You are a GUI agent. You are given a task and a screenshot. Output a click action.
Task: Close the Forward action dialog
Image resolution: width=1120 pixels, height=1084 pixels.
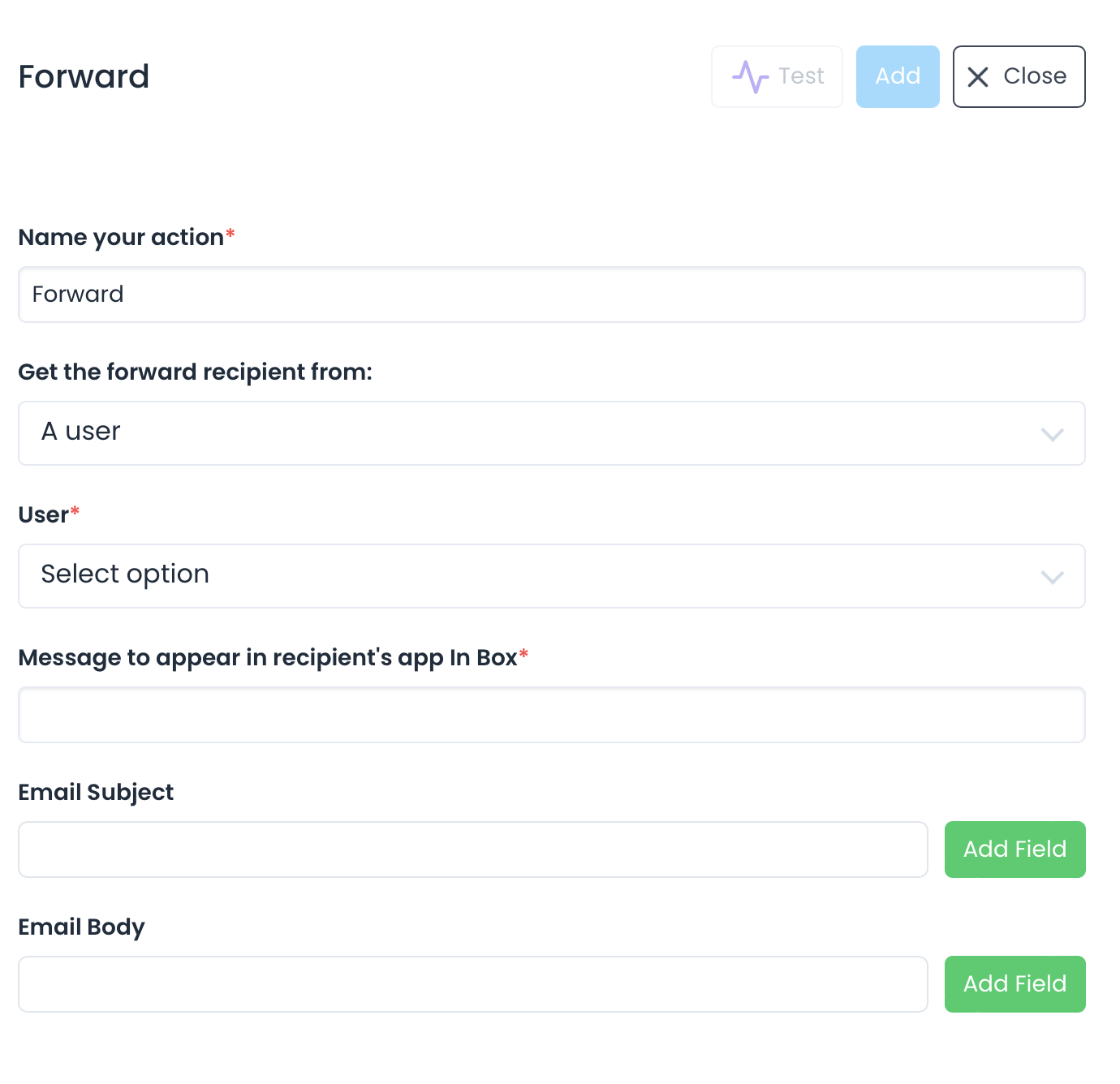tap(1019, 76)
